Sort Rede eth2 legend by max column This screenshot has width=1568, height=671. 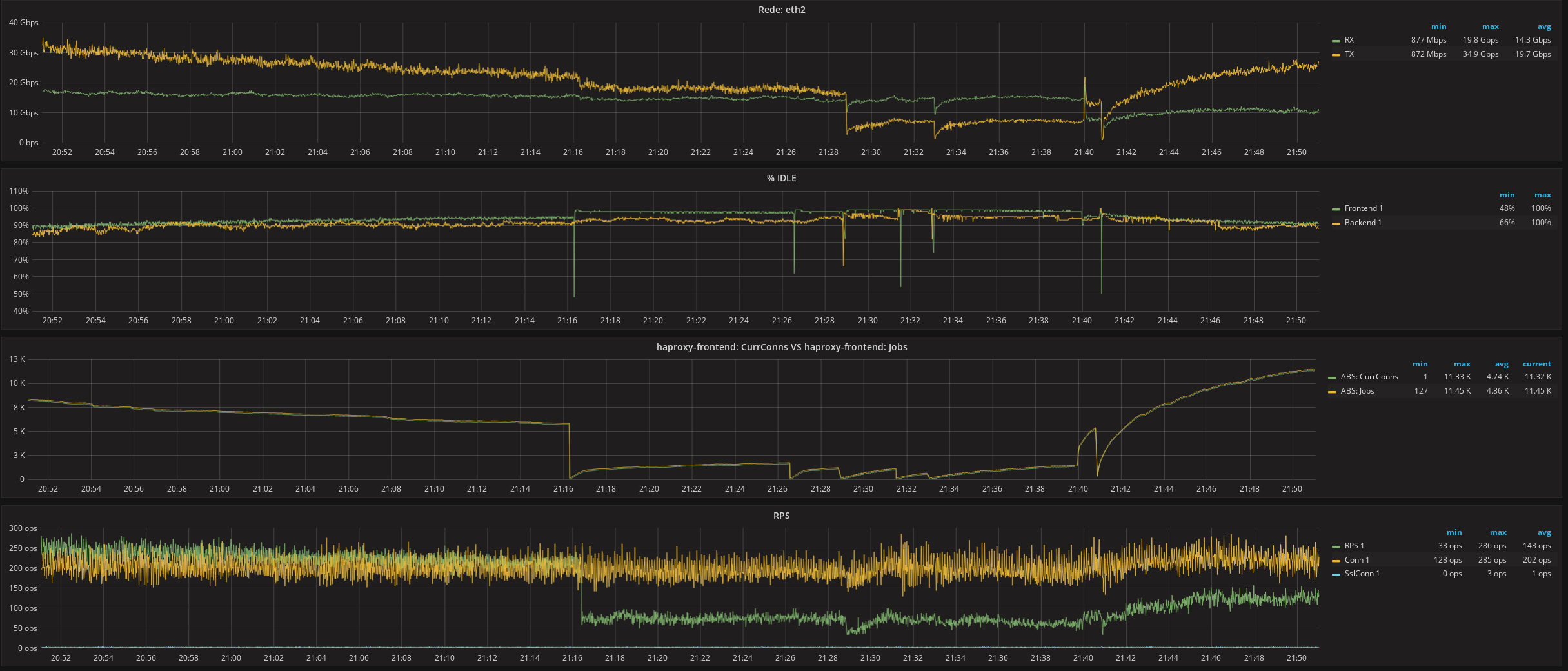[1490, 26]
